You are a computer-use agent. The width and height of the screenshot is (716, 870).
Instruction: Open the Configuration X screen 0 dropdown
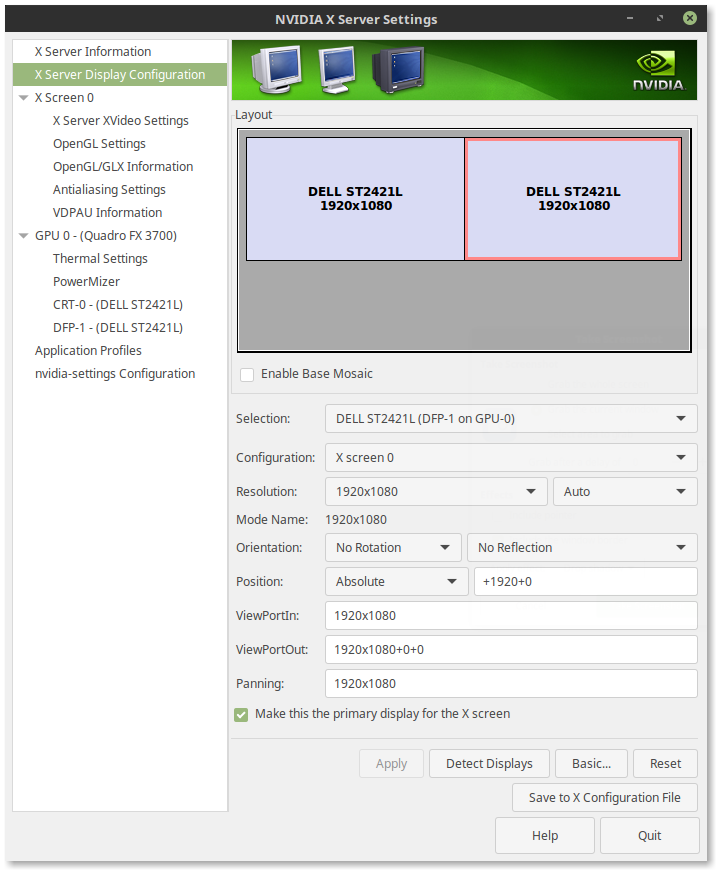[511, 458]
